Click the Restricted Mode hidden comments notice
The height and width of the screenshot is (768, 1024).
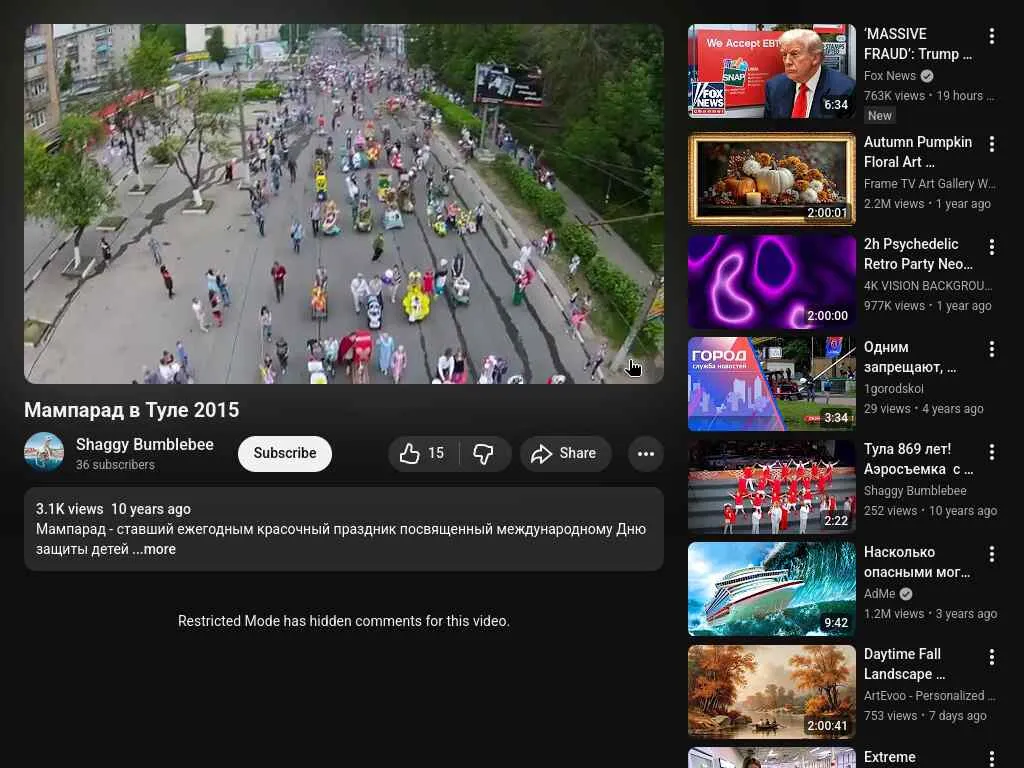(x=344, y=621)
